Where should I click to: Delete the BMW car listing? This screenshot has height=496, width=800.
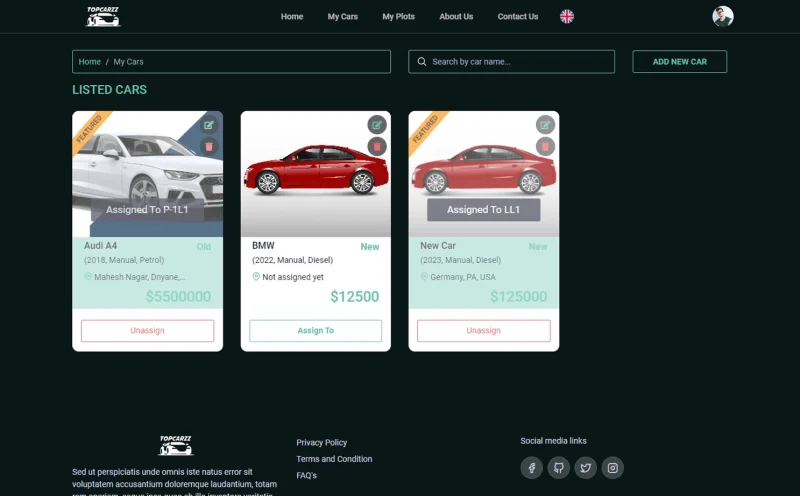(x=377, y=147)
